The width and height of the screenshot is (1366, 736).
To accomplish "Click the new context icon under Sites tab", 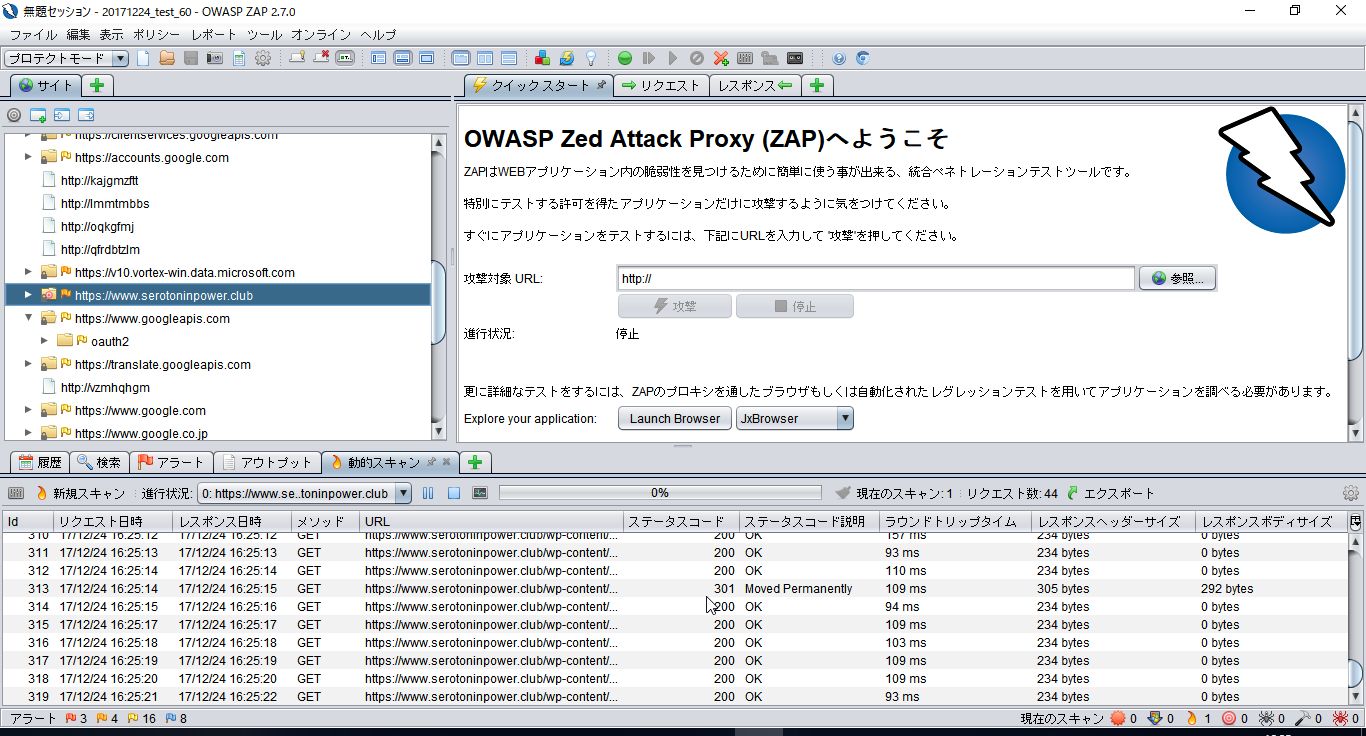I will (38, 115).
